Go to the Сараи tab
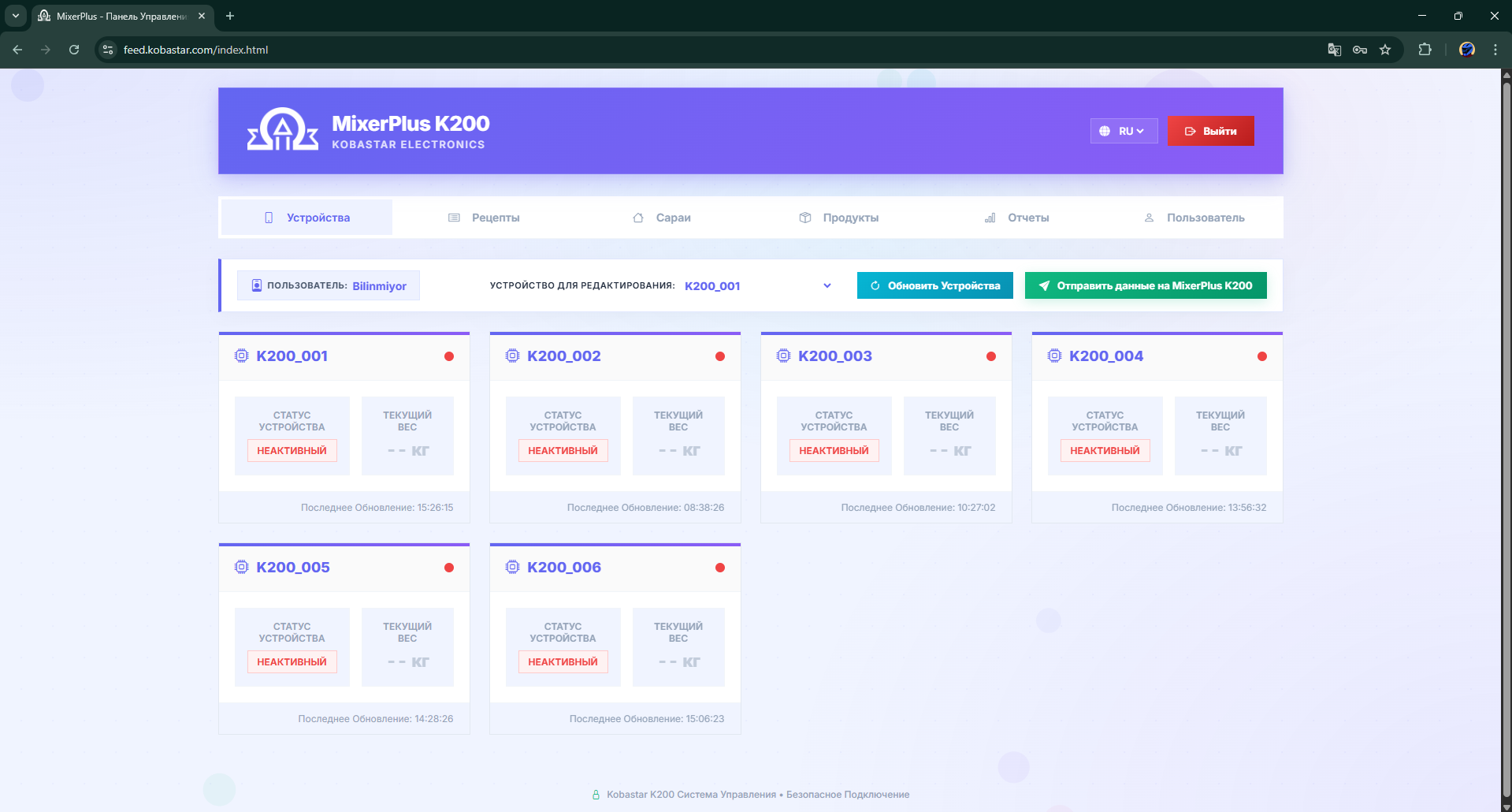This screenshot has width=1512, height=812. coord(662,218)
